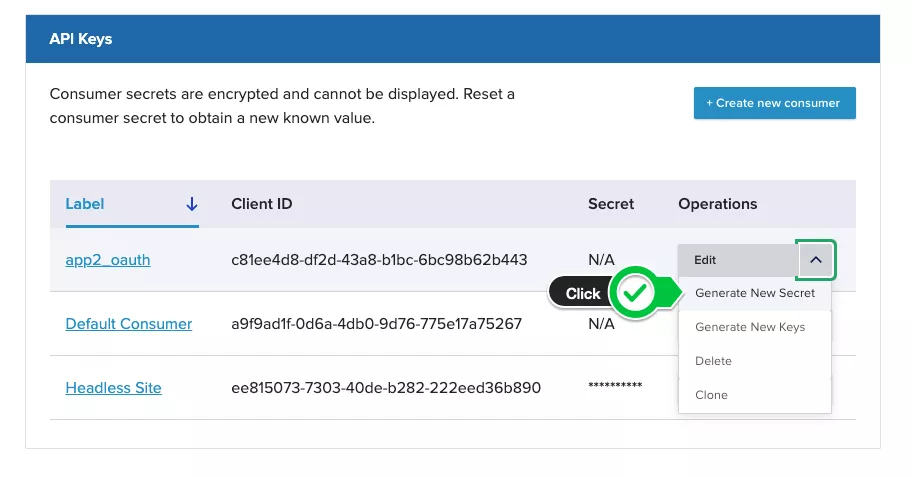Select Delete from the operations menu
Viewport: 912px width, 477px height.
tap(714, 361)
